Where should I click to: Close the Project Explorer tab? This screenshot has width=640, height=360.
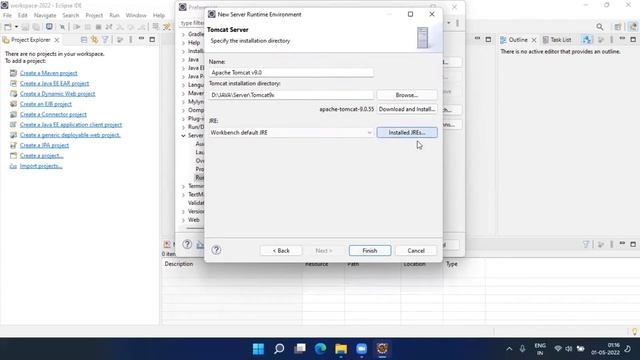57,40
